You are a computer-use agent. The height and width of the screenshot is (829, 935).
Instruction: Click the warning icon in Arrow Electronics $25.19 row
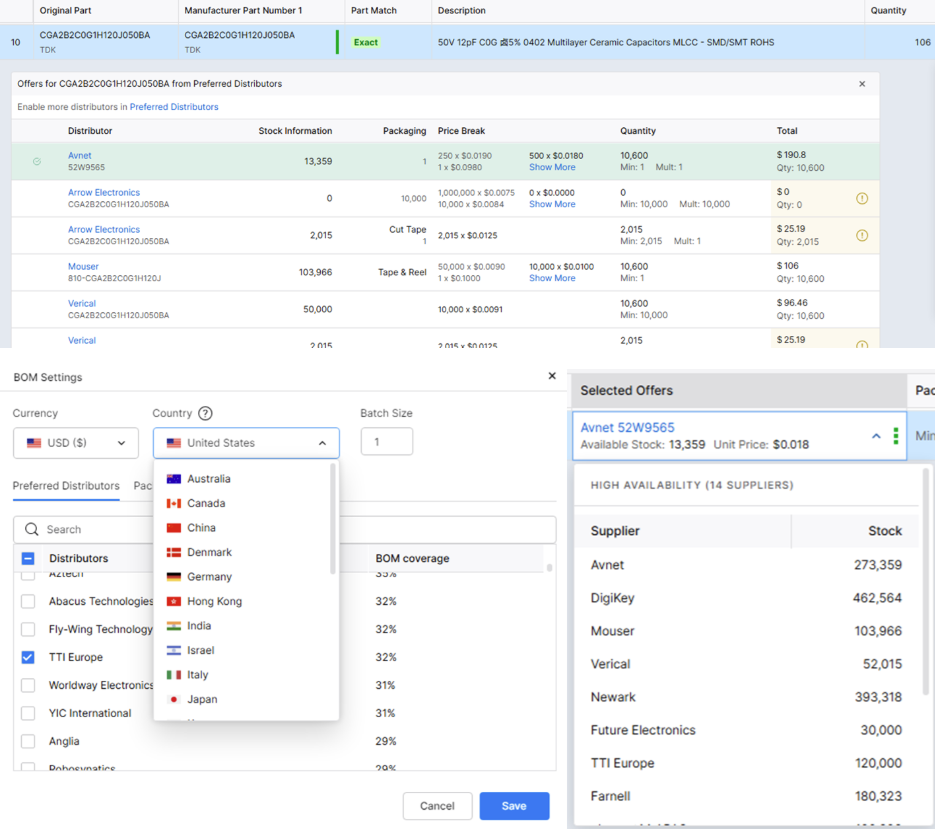[x=862, y=236]
